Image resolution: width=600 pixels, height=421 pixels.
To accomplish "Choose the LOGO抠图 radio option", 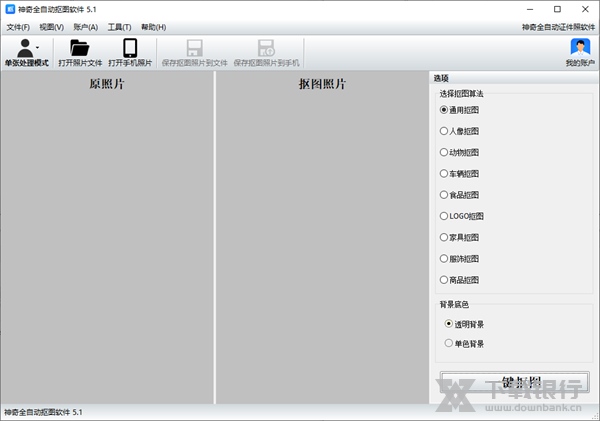I will tap(445, 215).
